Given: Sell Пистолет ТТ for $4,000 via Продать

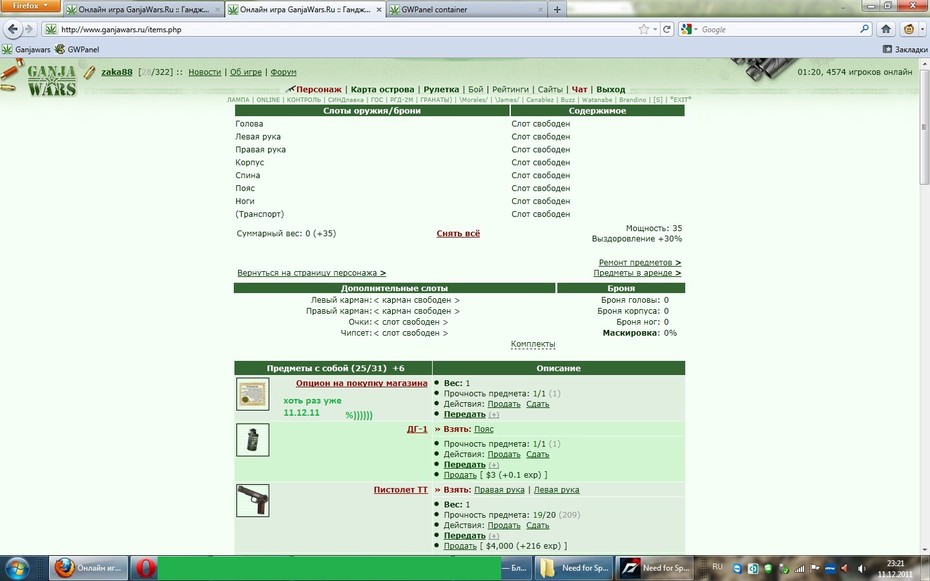Looking at the screenshot, I should click(460, 546).
